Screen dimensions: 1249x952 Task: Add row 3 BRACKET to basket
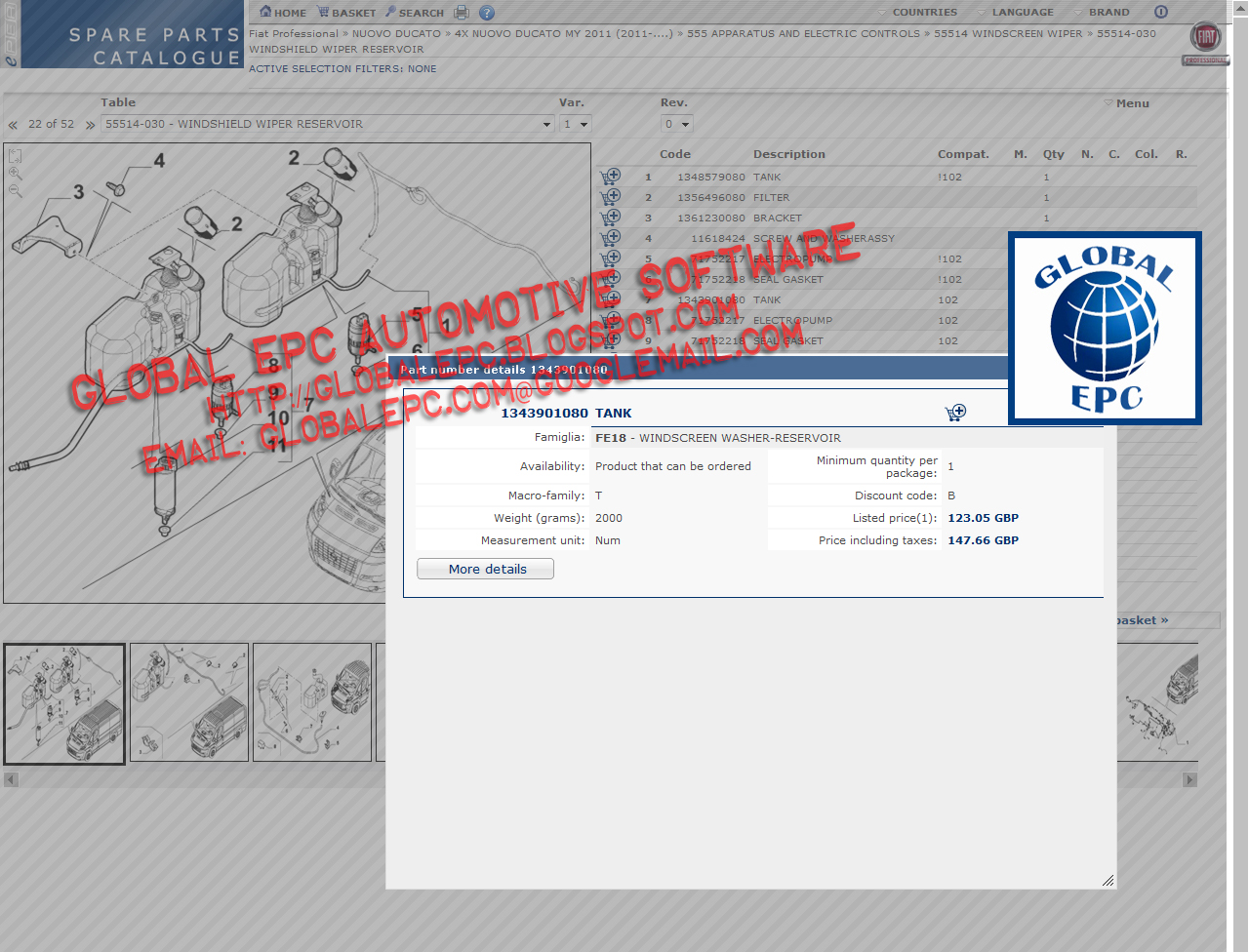coord(610,218)
